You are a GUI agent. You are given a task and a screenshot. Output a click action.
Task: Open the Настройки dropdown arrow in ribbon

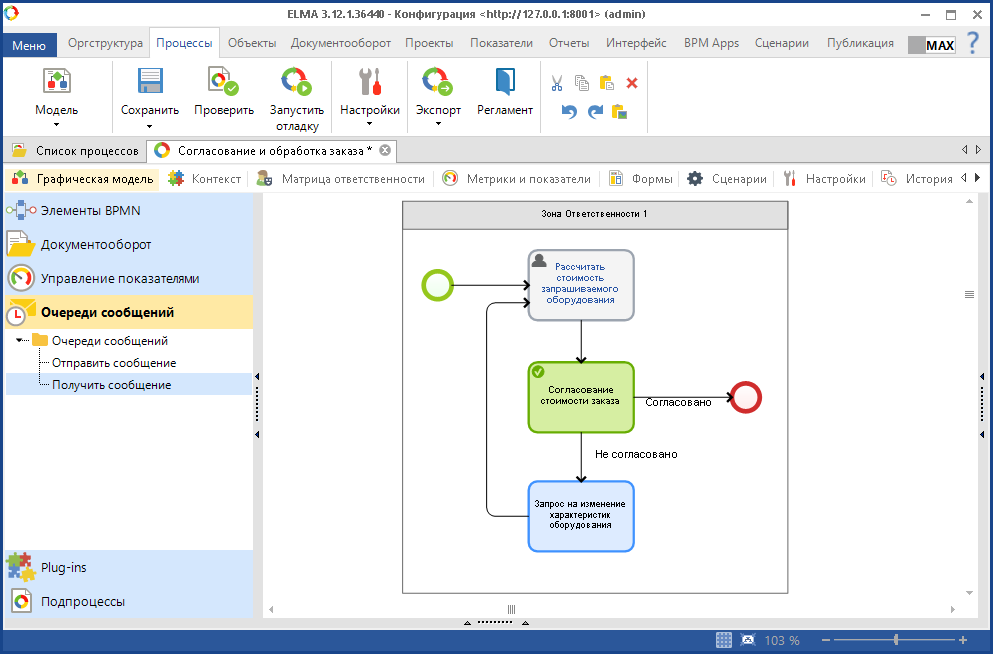pos(369,123)
